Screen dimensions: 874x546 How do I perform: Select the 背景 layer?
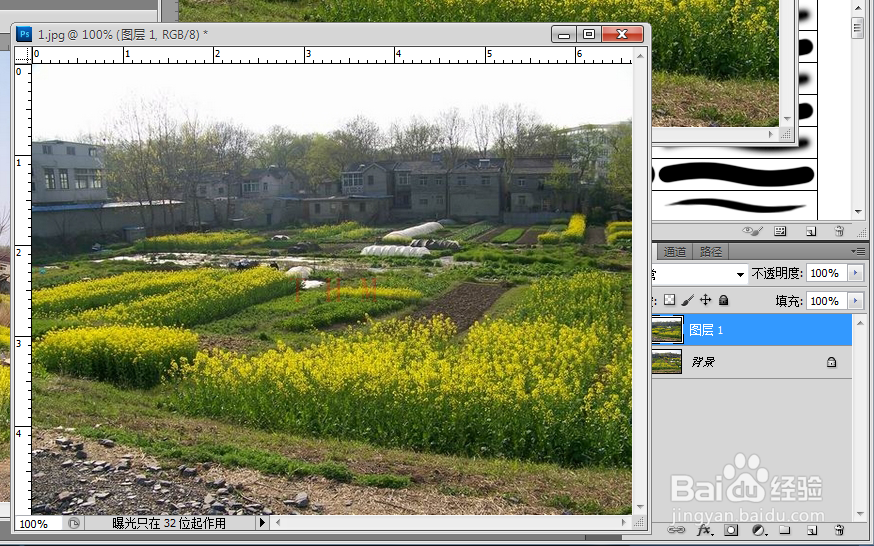point(751,362)
